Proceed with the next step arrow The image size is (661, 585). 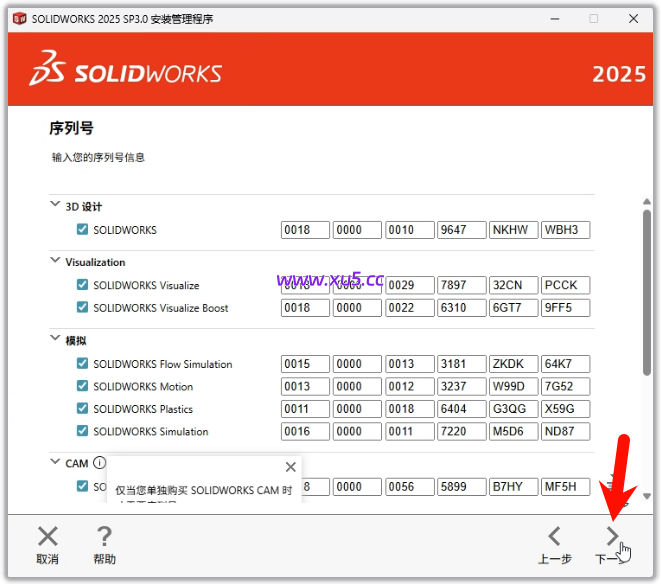tap(612, 537)
